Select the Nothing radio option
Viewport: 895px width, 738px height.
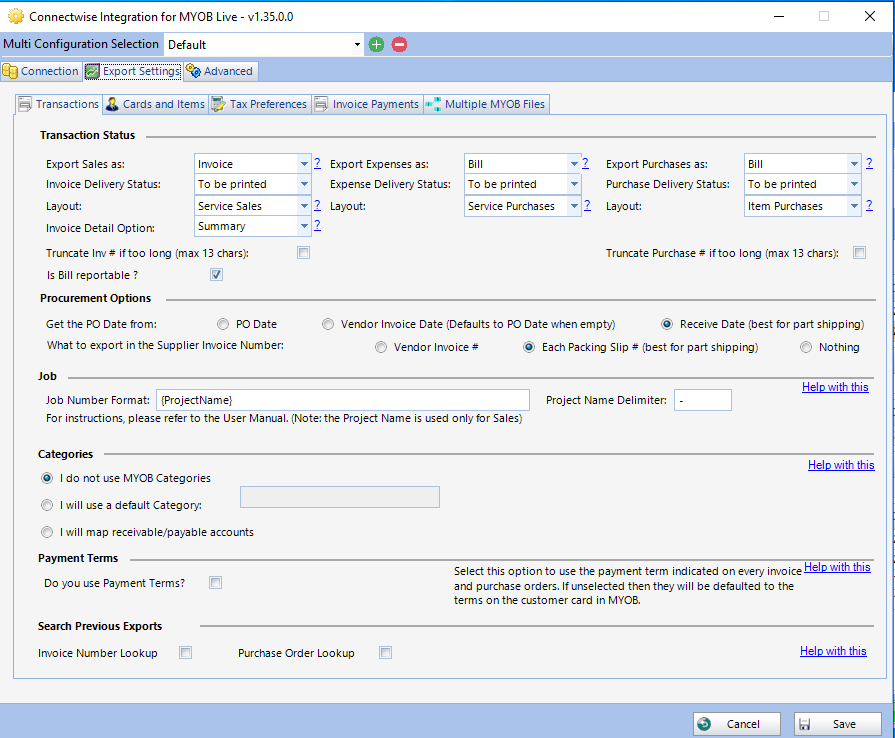(805, 347)
